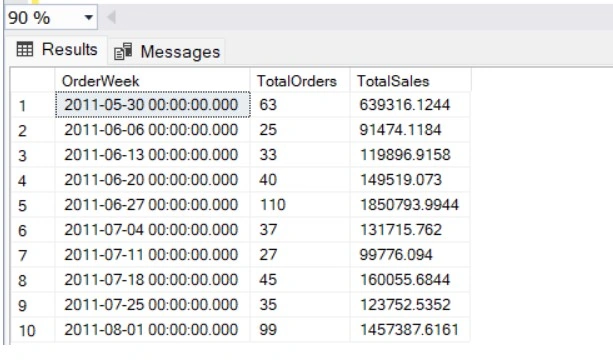Click TotalSales value 1850793.9944
613x362 pixels.
[x=410, y=205]
